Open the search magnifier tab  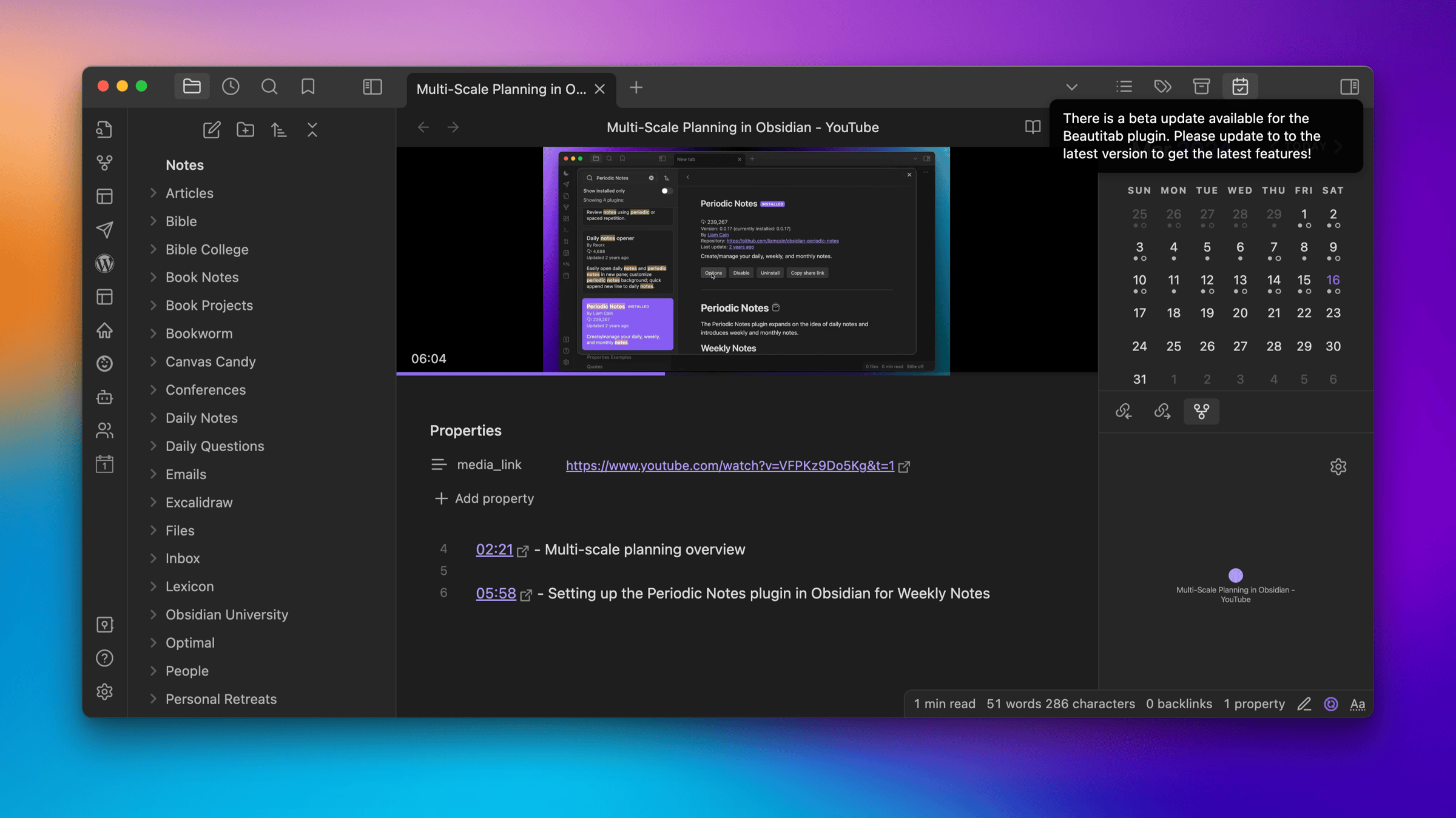[x=269, y=87]
